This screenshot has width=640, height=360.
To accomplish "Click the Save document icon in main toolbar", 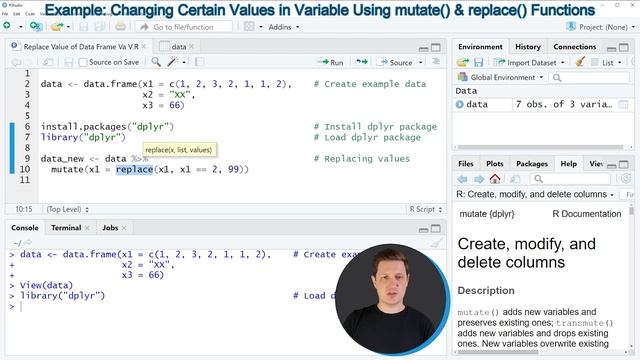I will [x=84, y=27].
